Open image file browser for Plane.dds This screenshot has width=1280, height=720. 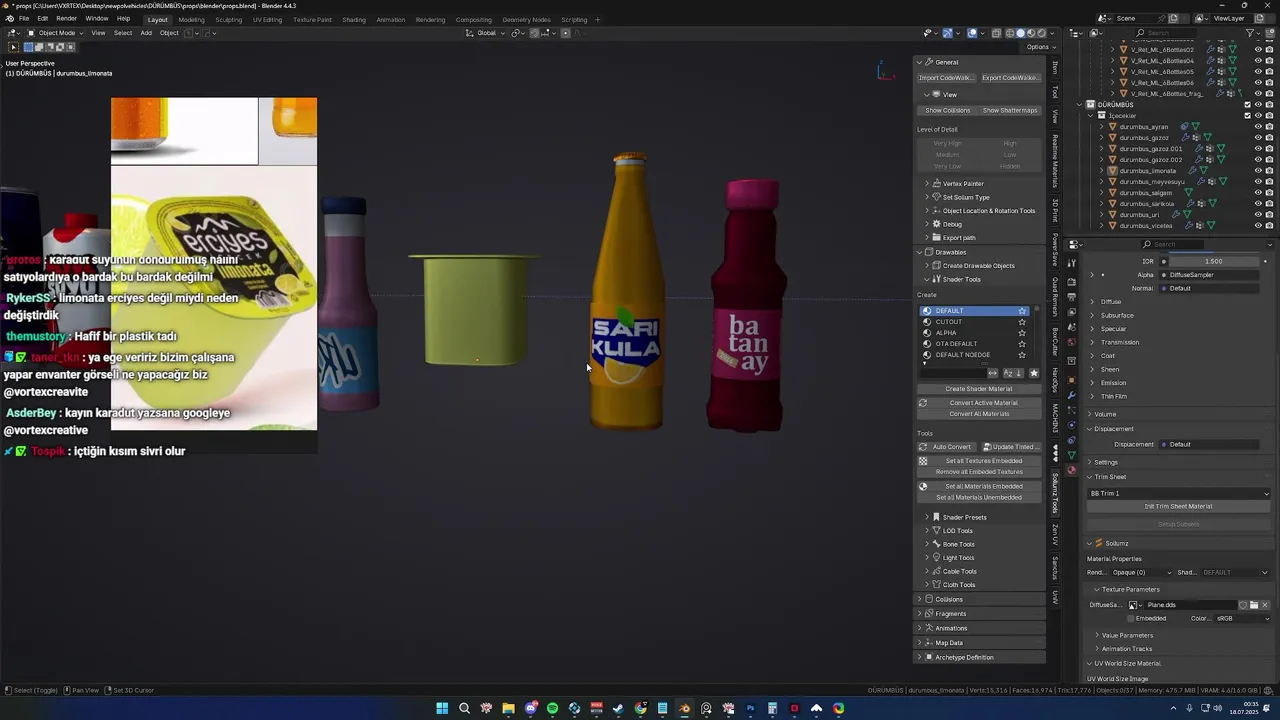point(1254,605)
